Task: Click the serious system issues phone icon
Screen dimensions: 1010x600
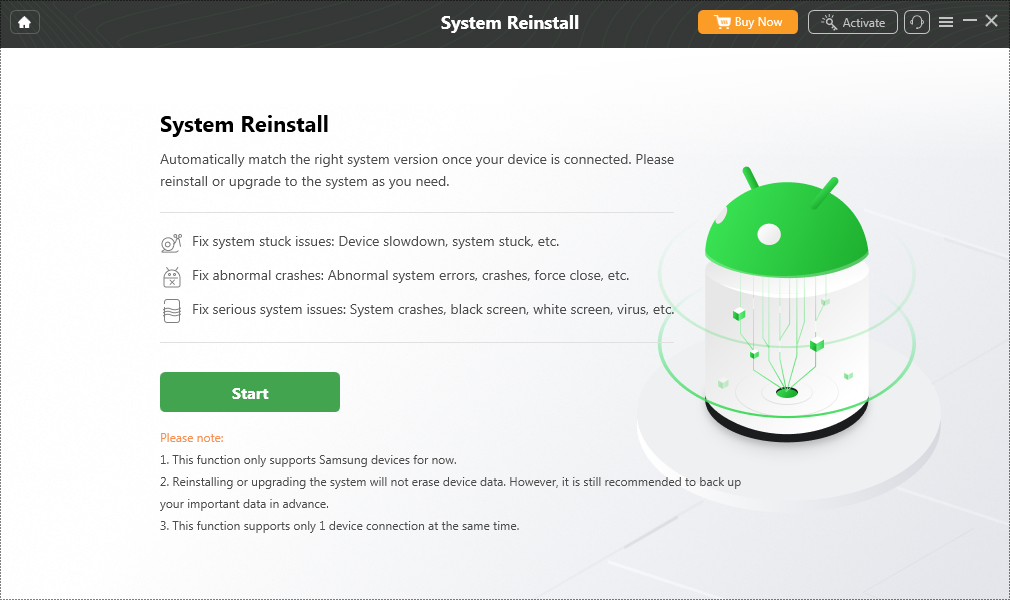Action: (x=171, y=311)
